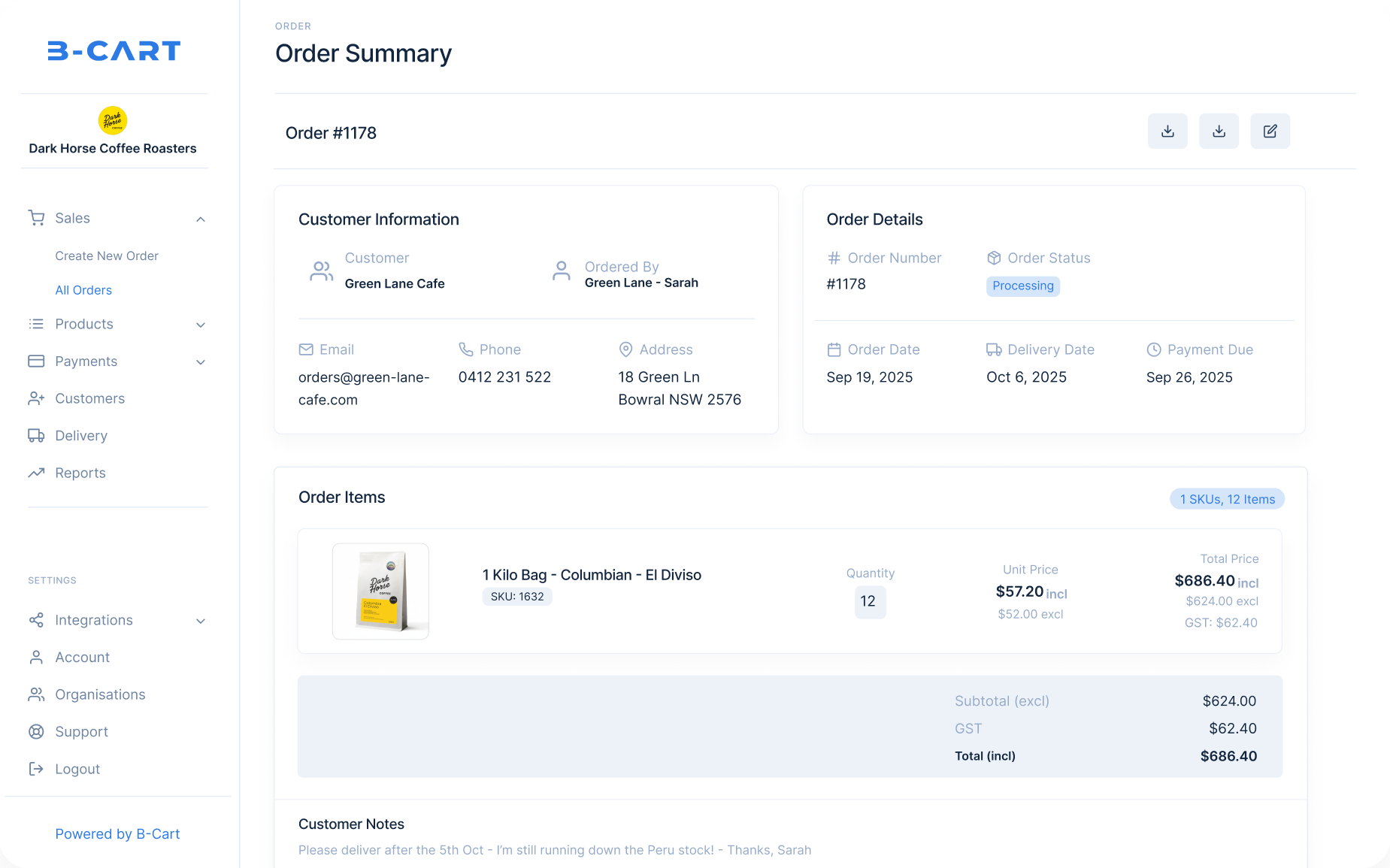Expand the Payments dropdown chevron

tap(201, 362)
